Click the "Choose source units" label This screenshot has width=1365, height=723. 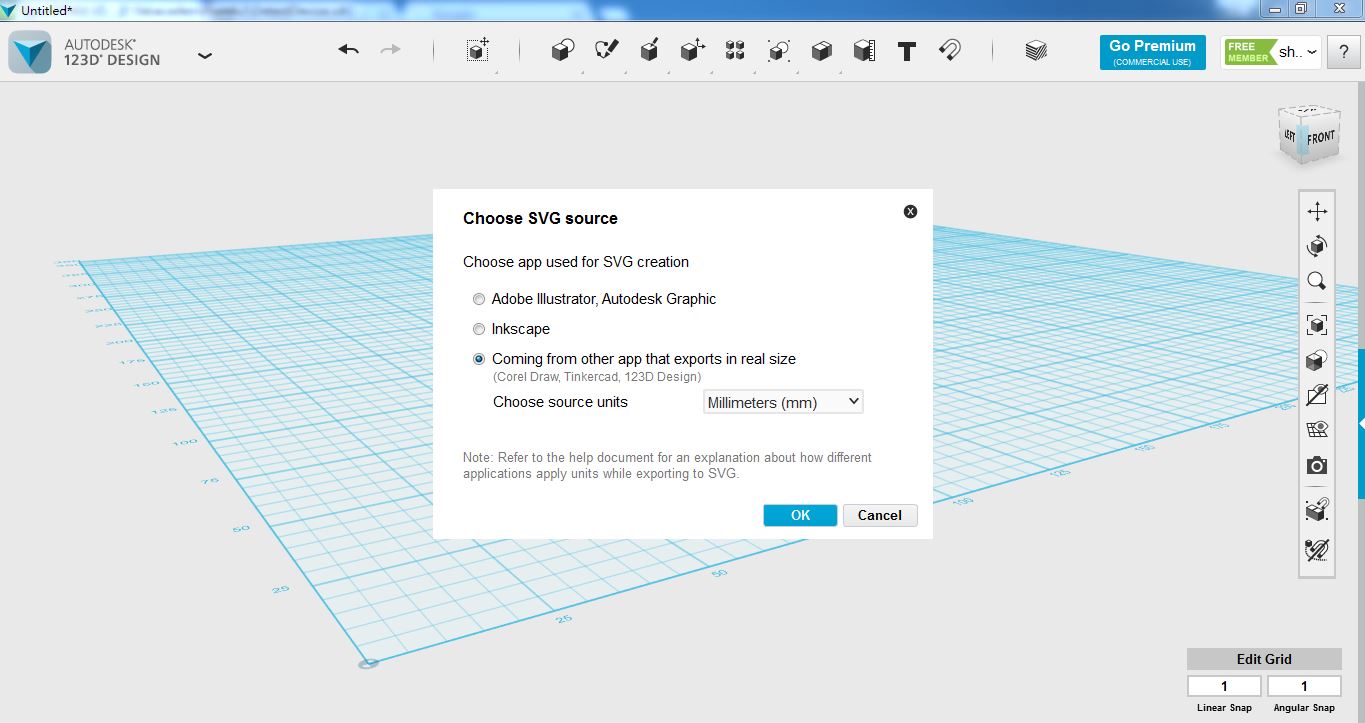560,402
